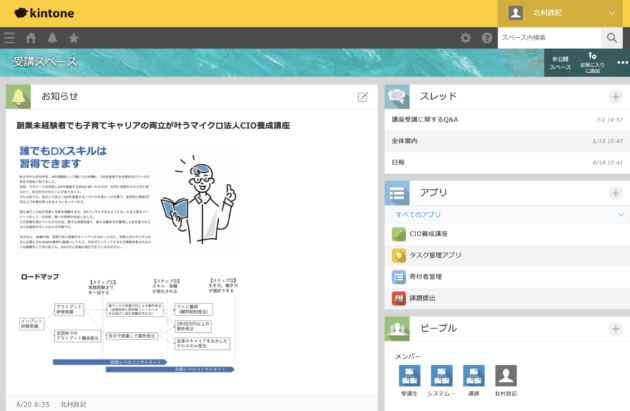Screen dimensions: 630x411
Task: Open the space options ellipsis menu
Action: coord(622,63)
